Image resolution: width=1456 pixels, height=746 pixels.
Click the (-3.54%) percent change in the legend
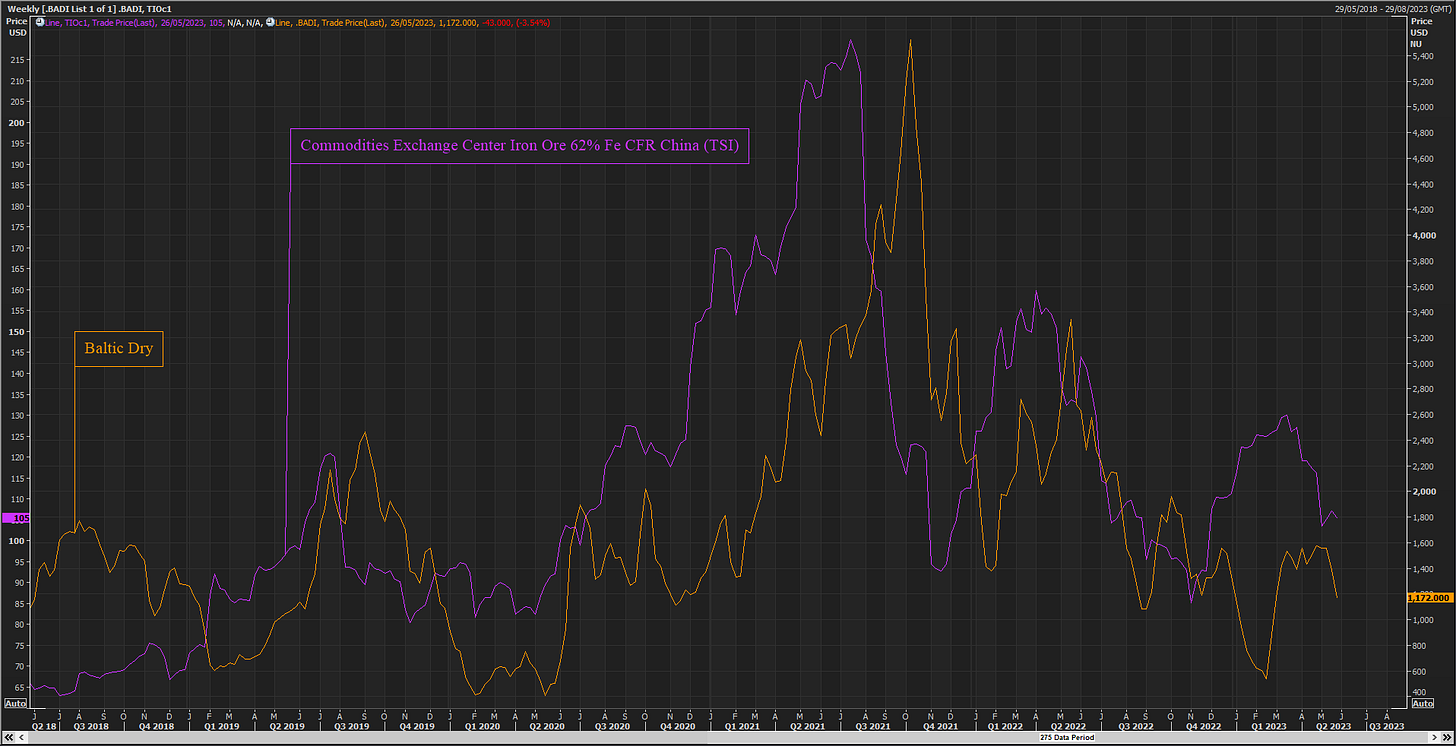[532, 22]
